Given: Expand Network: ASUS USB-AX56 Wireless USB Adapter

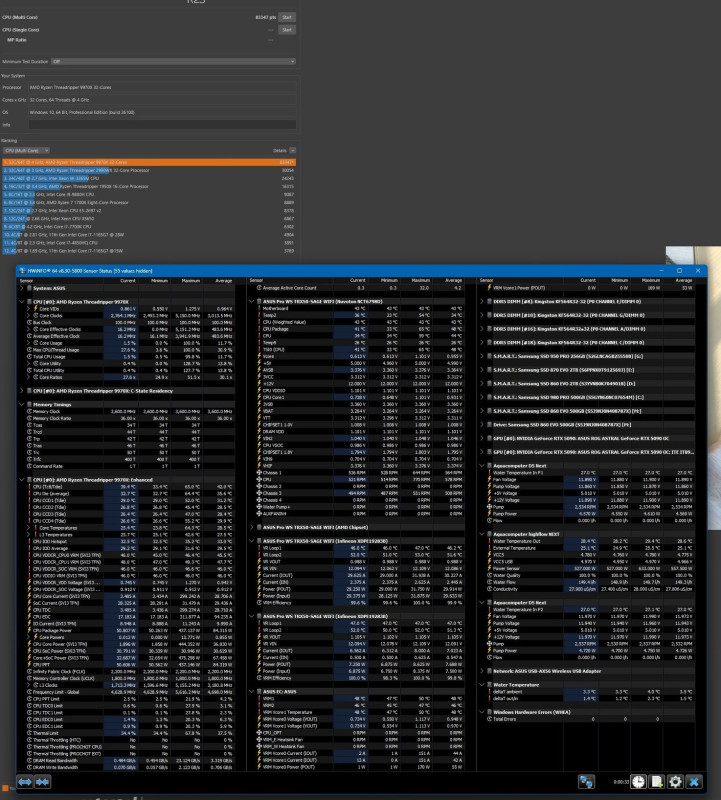Looking at the screenshot, I should [x=482, y=671].
